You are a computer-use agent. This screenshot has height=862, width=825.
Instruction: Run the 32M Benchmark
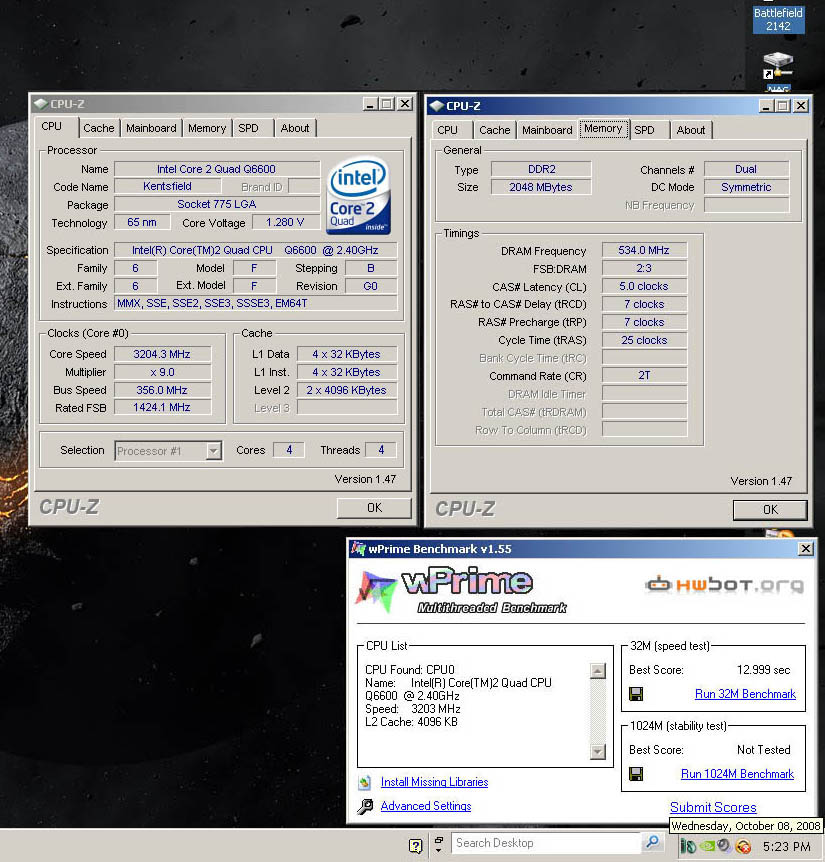pyautogui.click(x=745, y=694)
